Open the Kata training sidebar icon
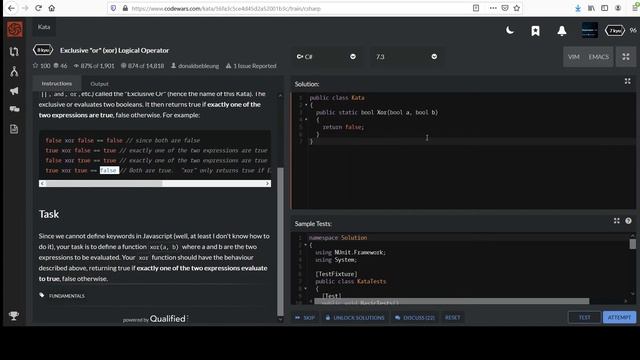640x360 pixels. coord(14,51)
